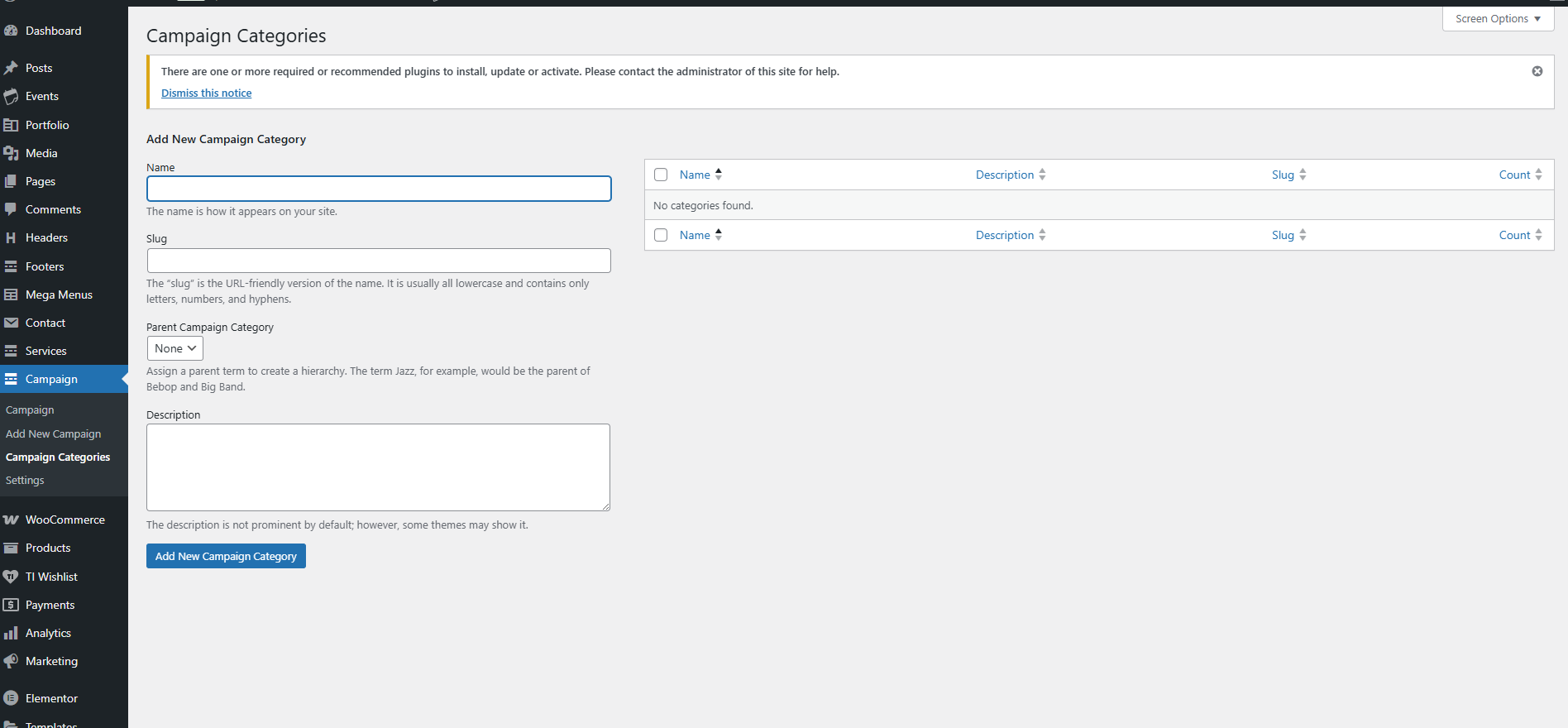Click the Elementor logo icon
1568x728 pixels.
11,698
